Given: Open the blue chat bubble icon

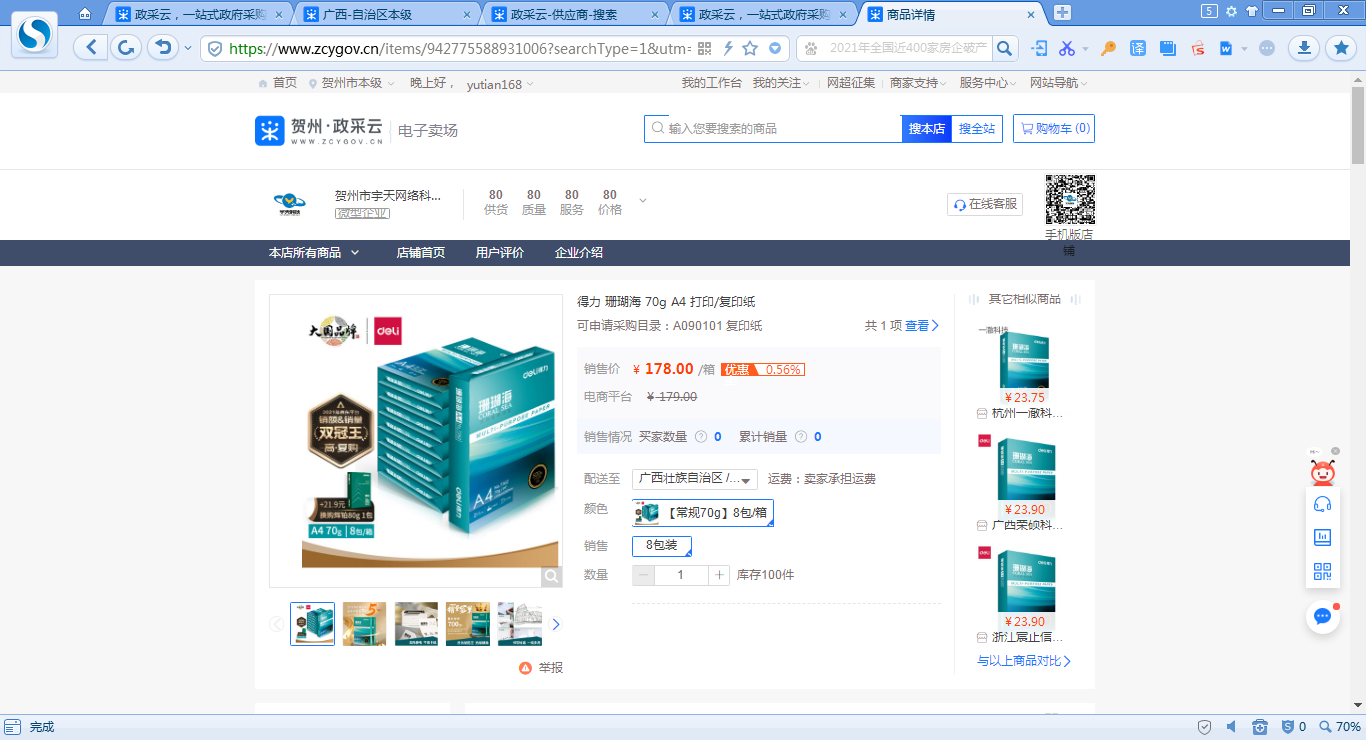Looking at the screenshot, I should pos(1322,616).
